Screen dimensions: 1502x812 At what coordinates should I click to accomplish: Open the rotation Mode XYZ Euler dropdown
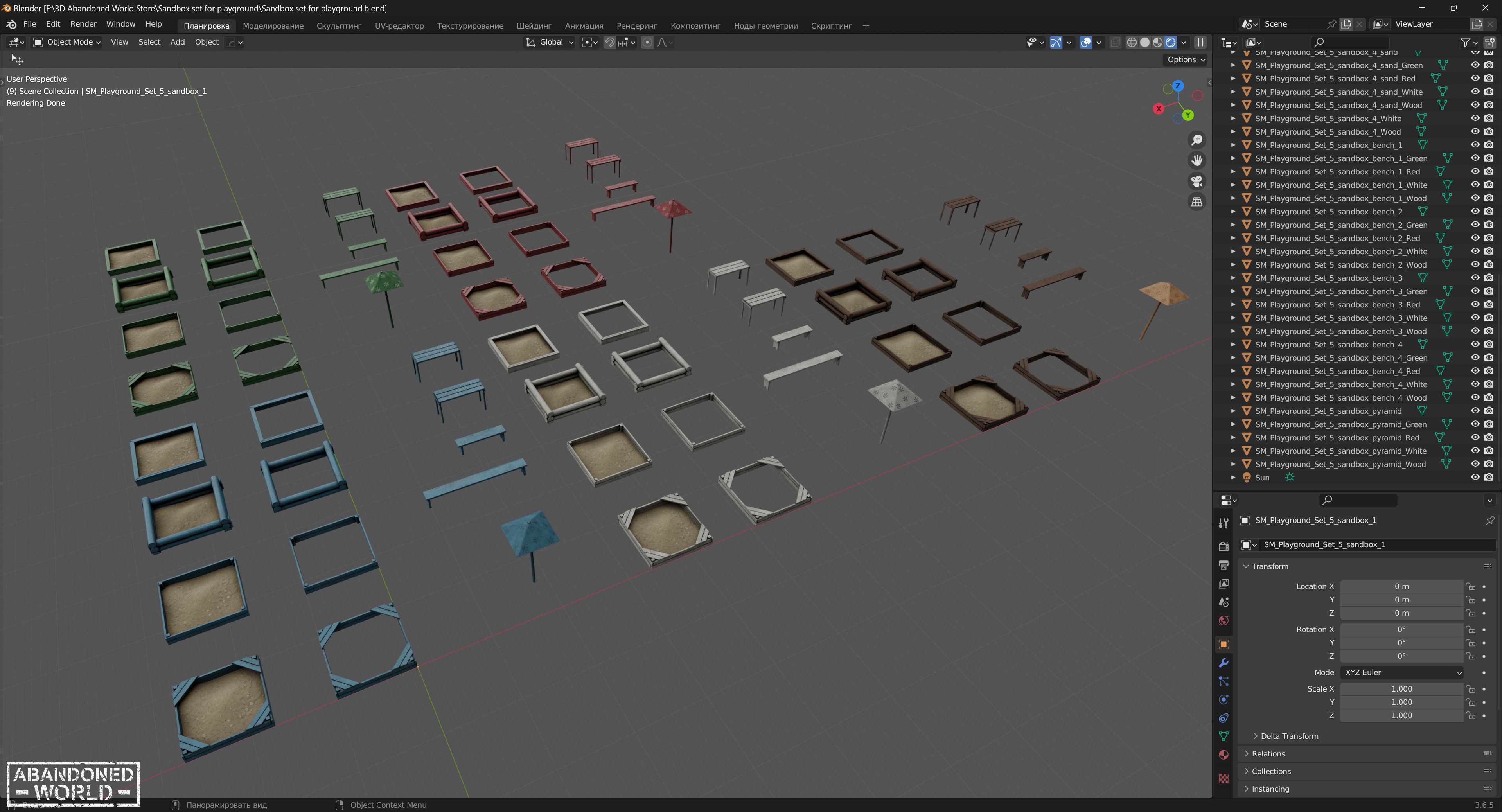coord(1402,672)
